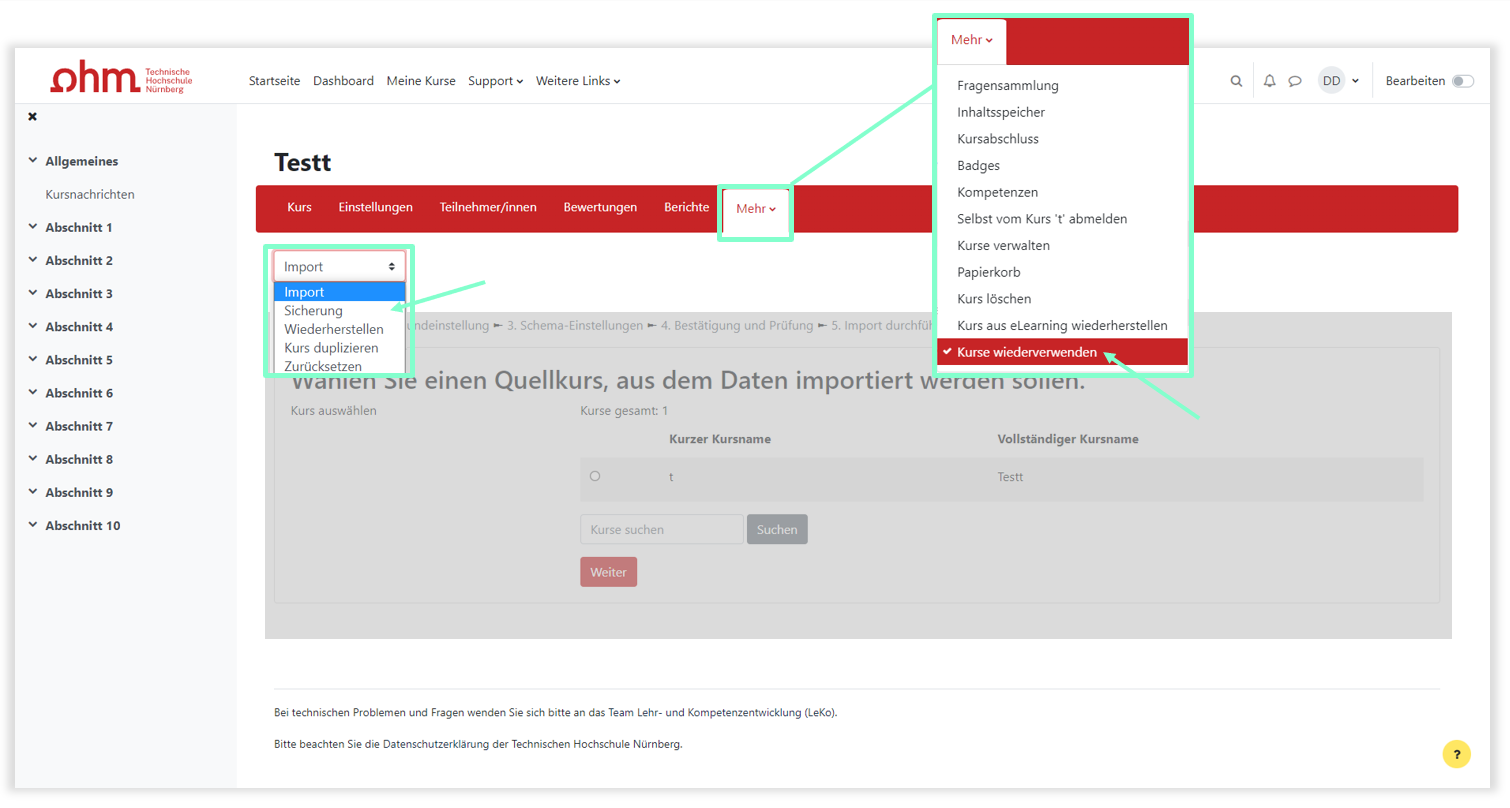The height and width of the screenshot is (808, 1510).
Task: Switch to the Teilnehmer/innen tab
Action: coord(488,208)
